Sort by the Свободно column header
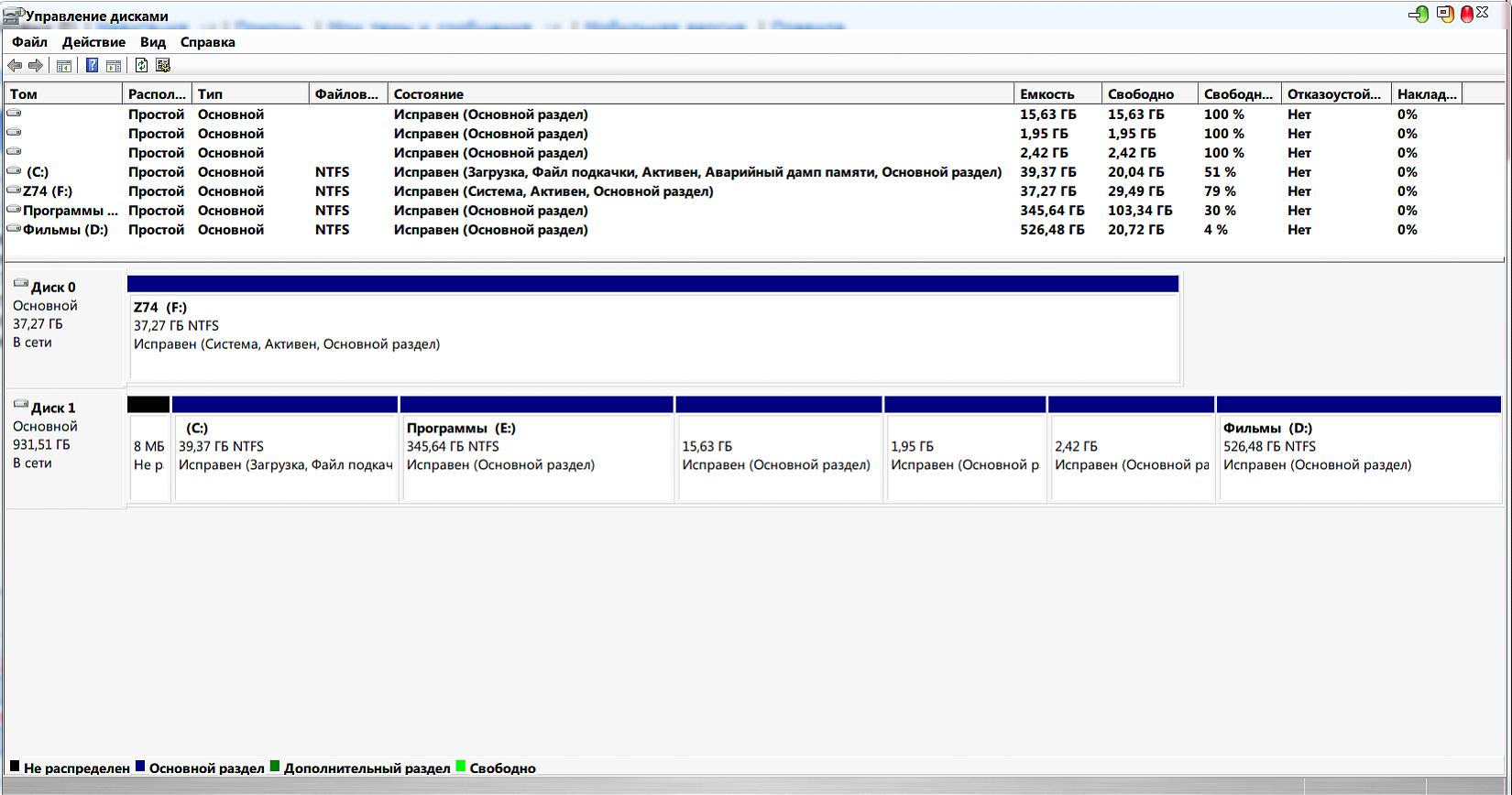Image resolution: width=1512 pixels, height=795 pixels. 1150,93
